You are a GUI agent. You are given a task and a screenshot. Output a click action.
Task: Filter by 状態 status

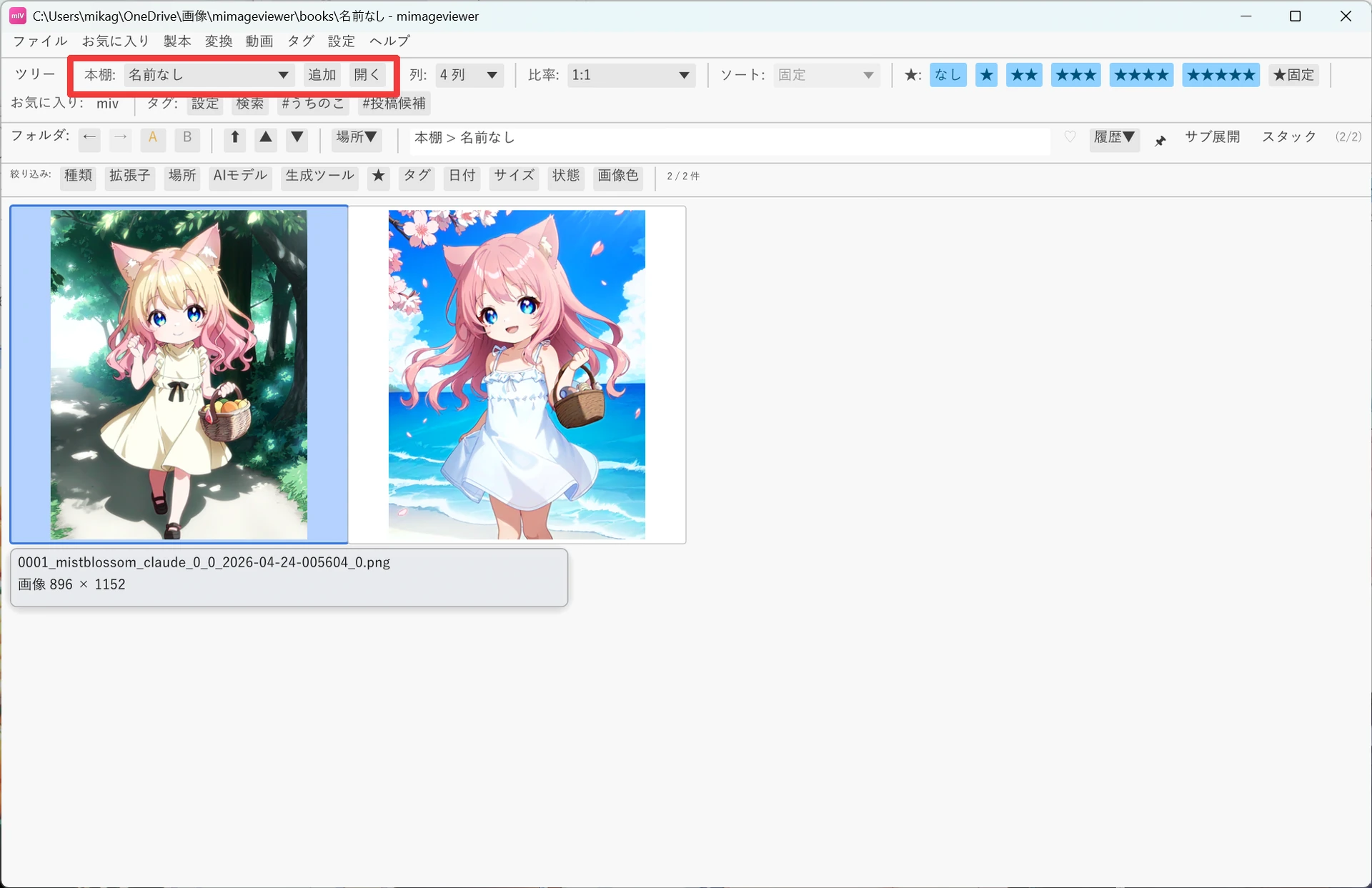tap(566, 176)
